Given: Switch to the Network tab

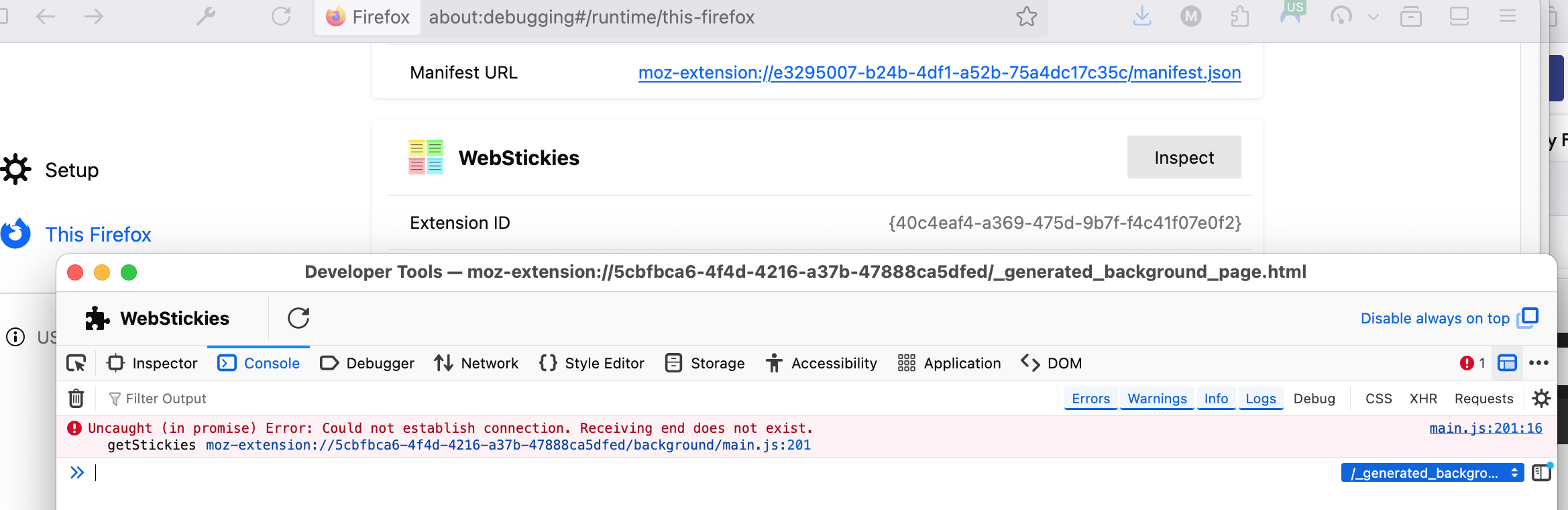Looking at the screenshot, I should coord(476,363).
